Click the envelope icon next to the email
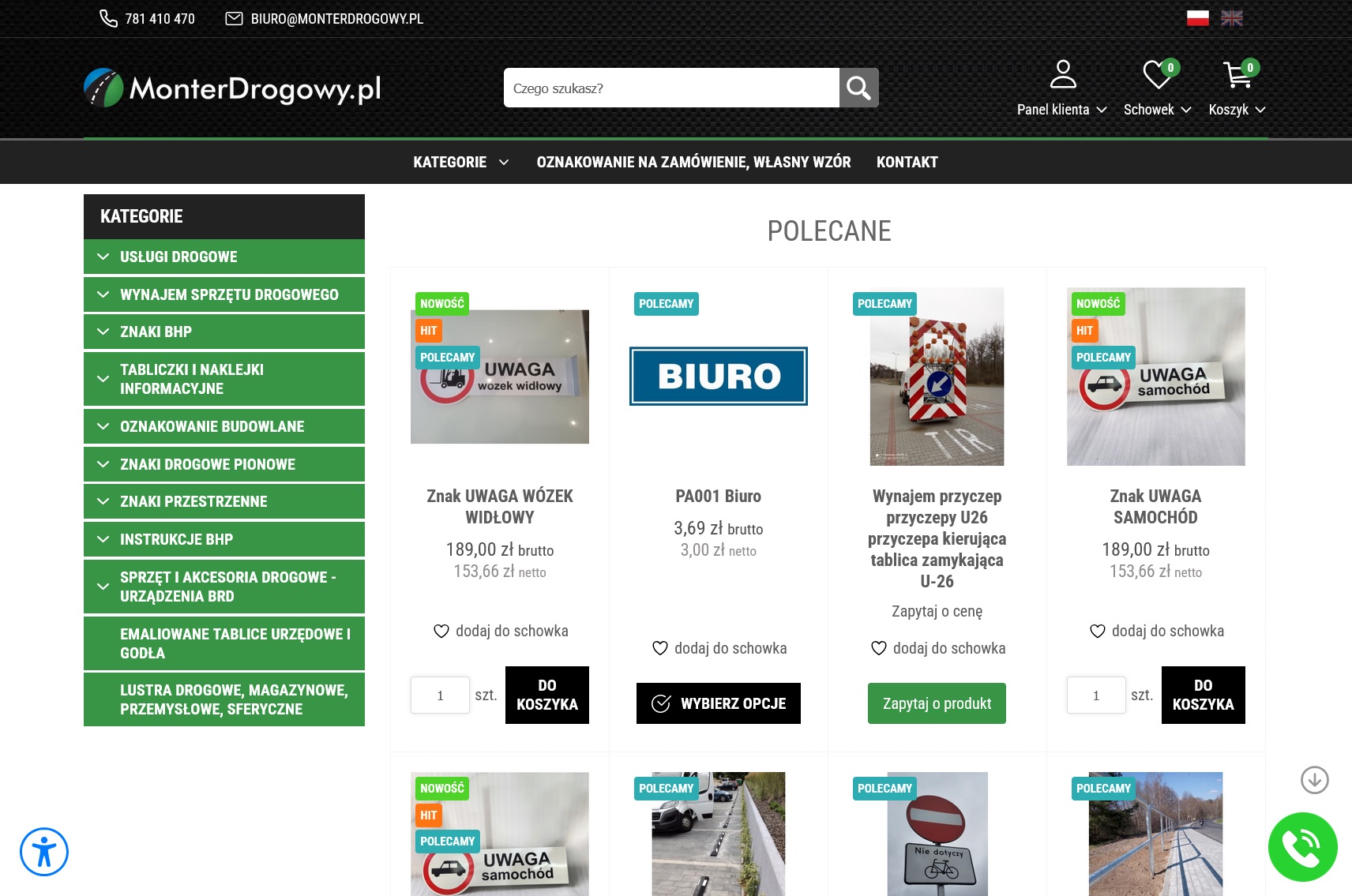The width and height of the screenshot is (1352, 896). pyautogui.click(x=233, y=17)
